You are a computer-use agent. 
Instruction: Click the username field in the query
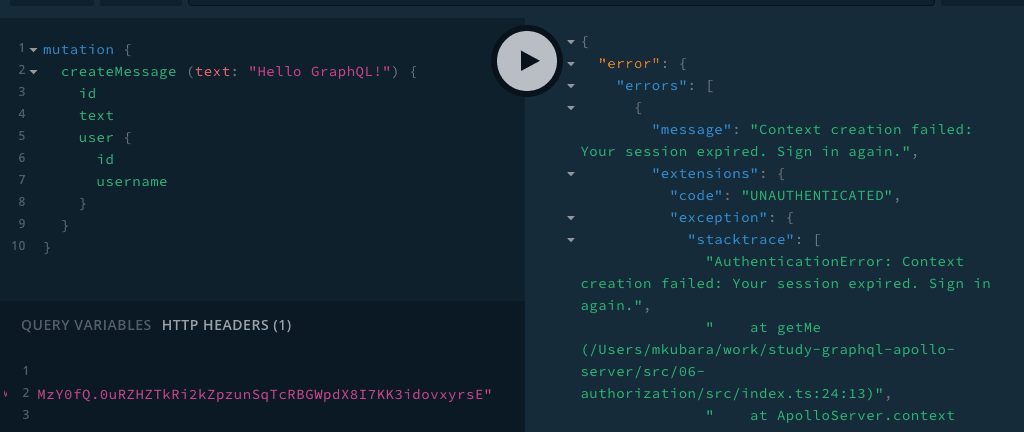[x=131, y=181]
